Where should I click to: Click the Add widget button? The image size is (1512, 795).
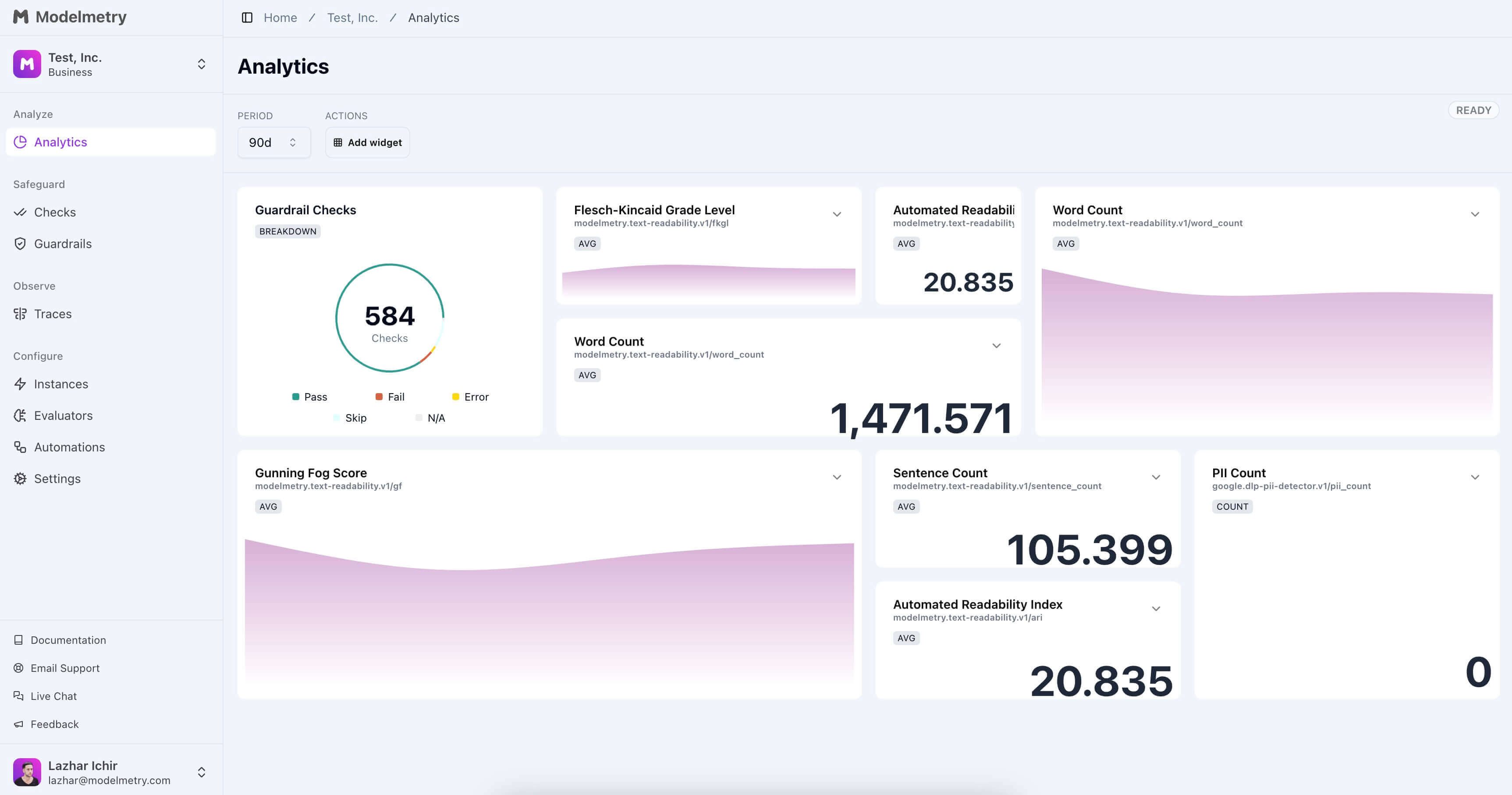coord(367,143)
